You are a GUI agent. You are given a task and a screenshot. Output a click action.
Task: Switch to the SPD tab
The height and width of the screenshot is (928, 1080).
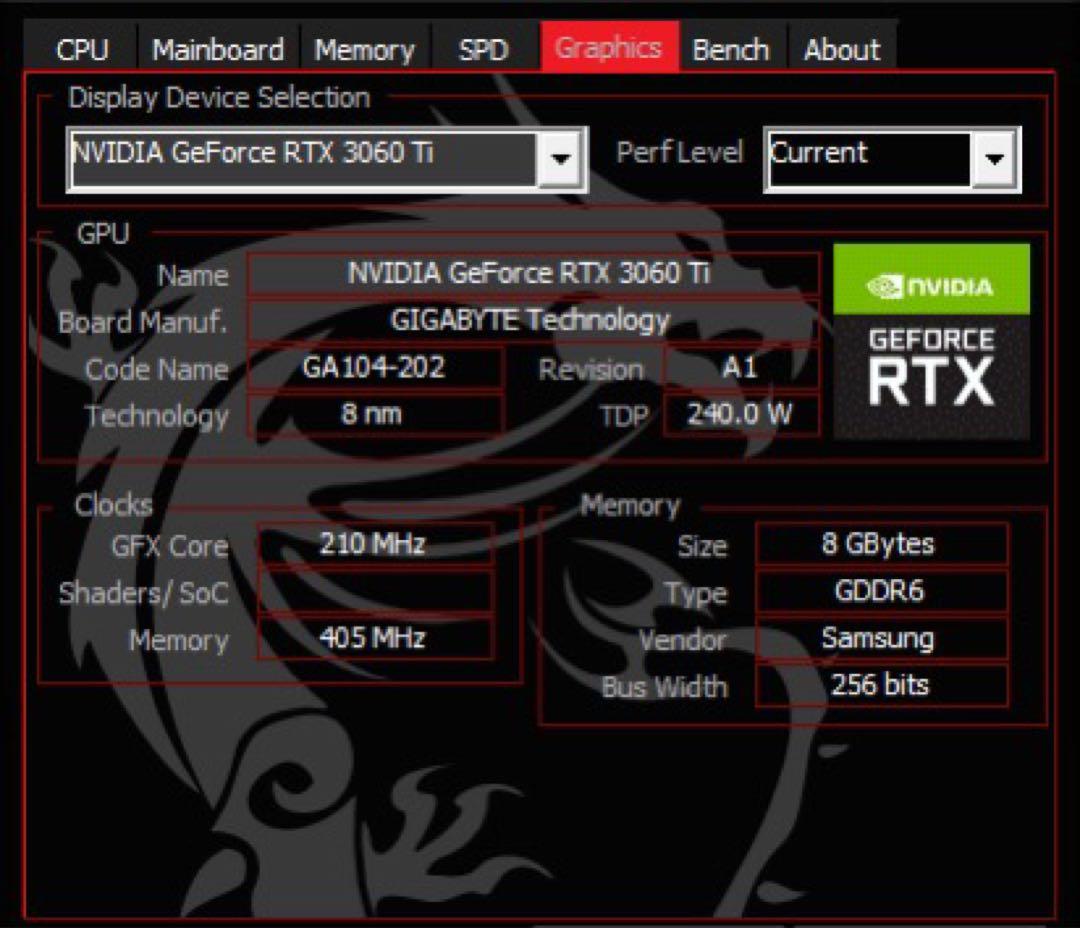(x=484, y=46)
